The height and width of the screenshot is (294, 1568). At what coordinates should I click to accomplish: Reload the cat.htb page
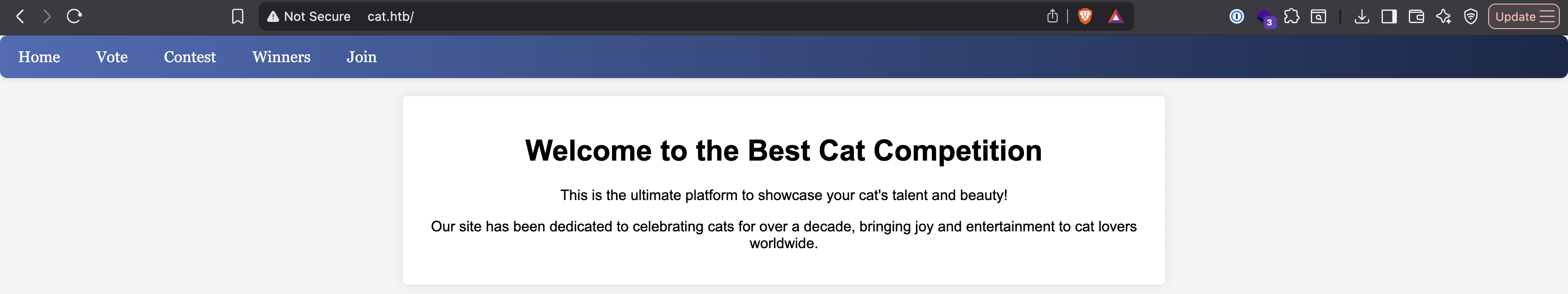[74, 16]
